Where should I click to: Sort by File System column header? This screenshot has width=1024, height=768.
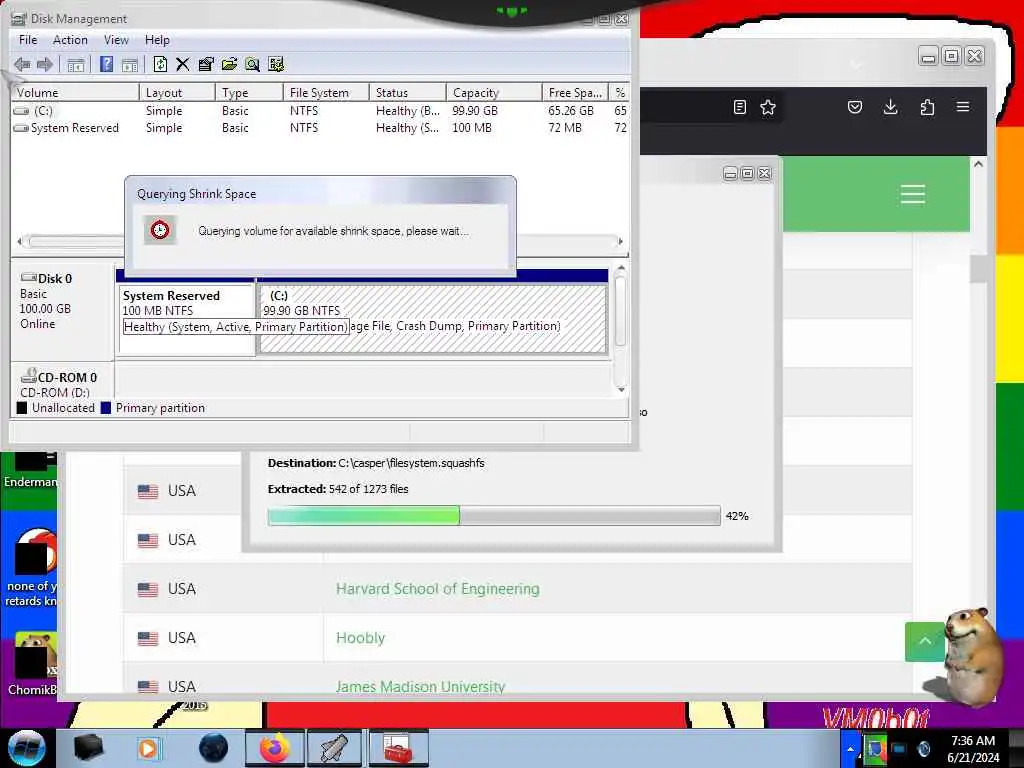(326, 93)
